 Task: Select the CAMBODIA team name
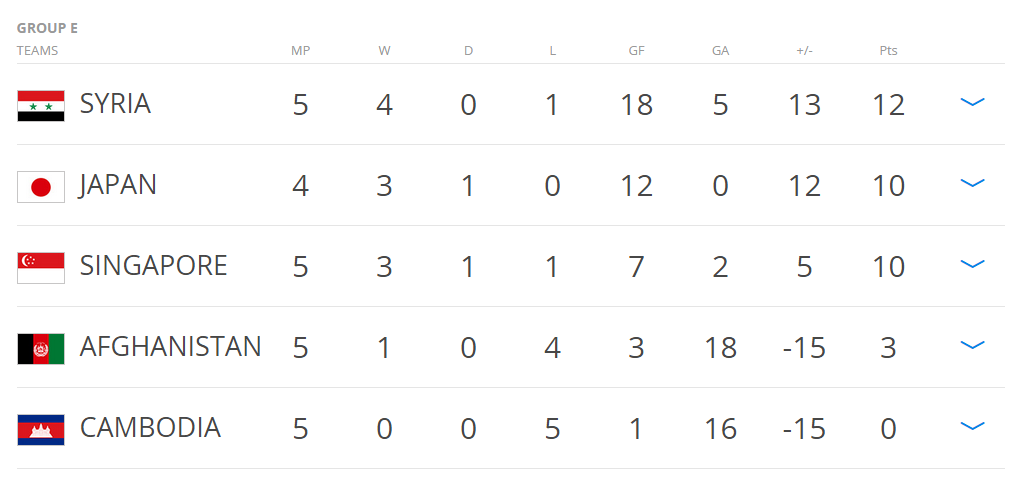150,428
